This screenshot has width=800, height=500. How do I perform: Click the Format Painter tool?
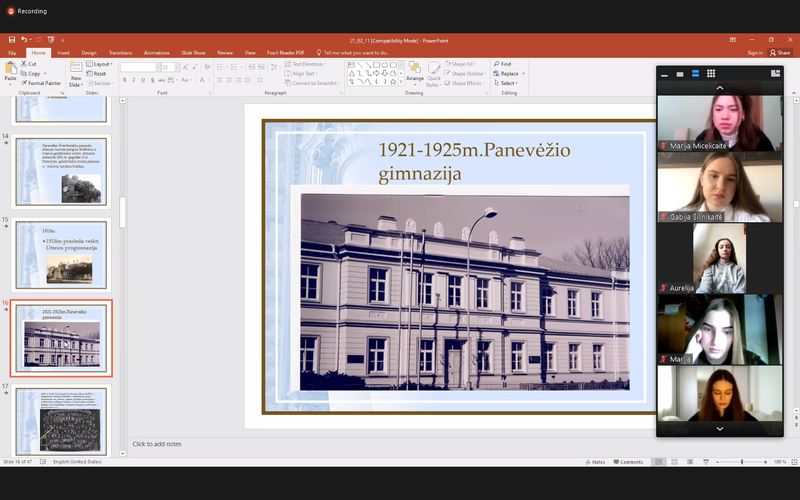43,83
